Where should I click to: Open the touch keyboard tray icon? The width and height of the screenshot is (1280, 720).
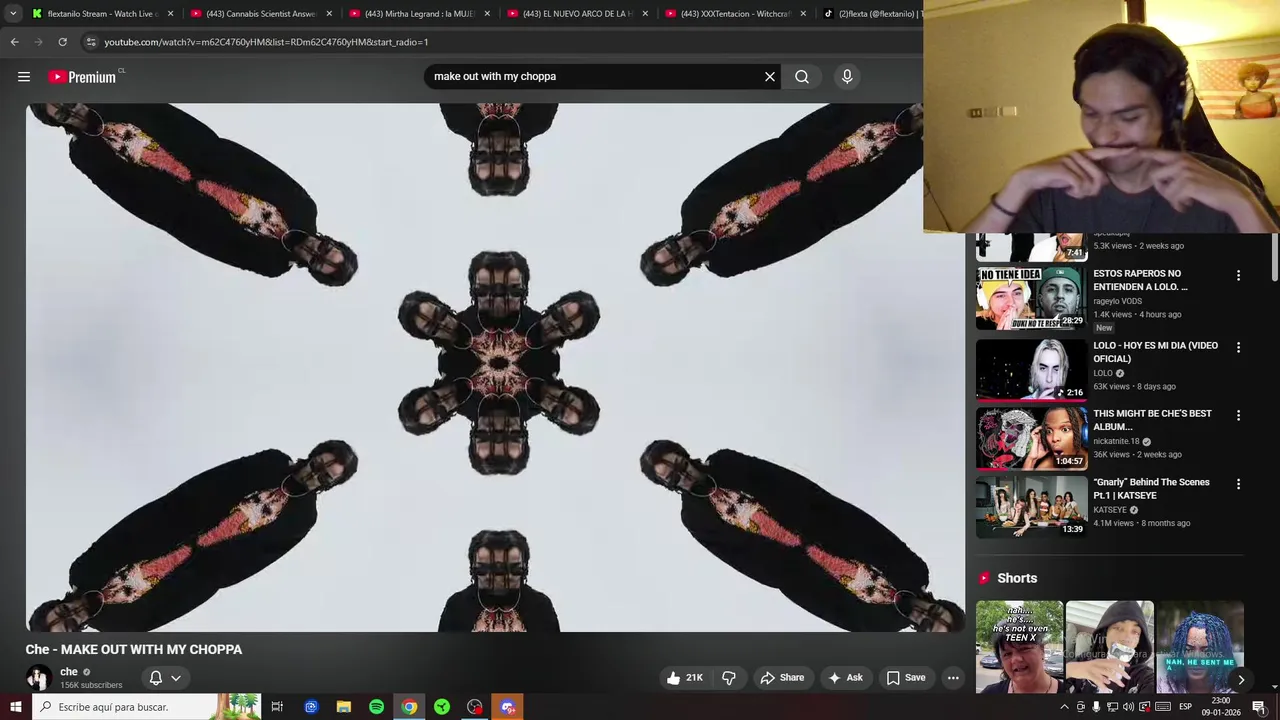pyautogui.click(x=1163, y=707)
